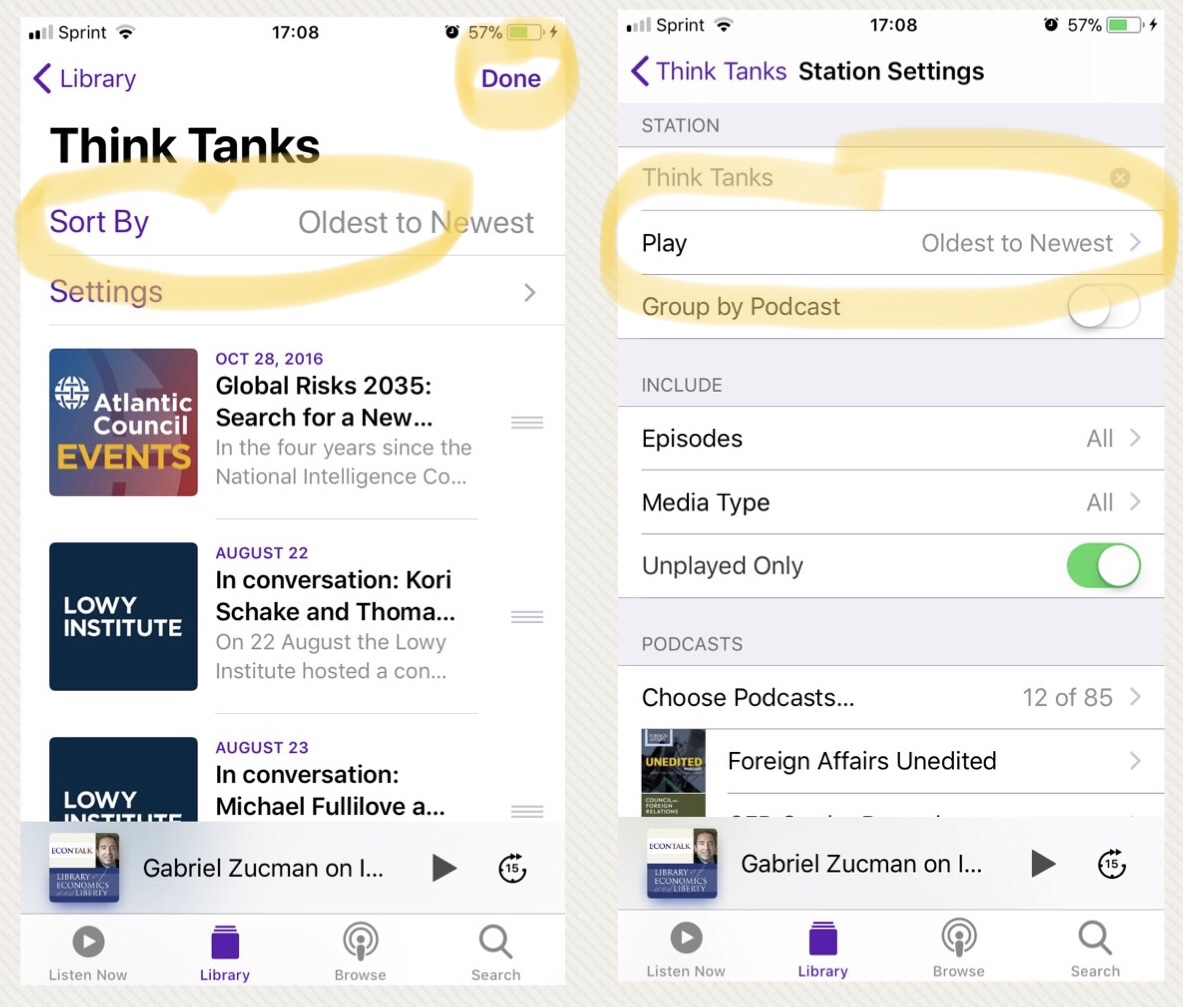The image size is (1183, 1007).
Task: Open EconTalk mini player artwork in left screen
Action: [84, 867]
